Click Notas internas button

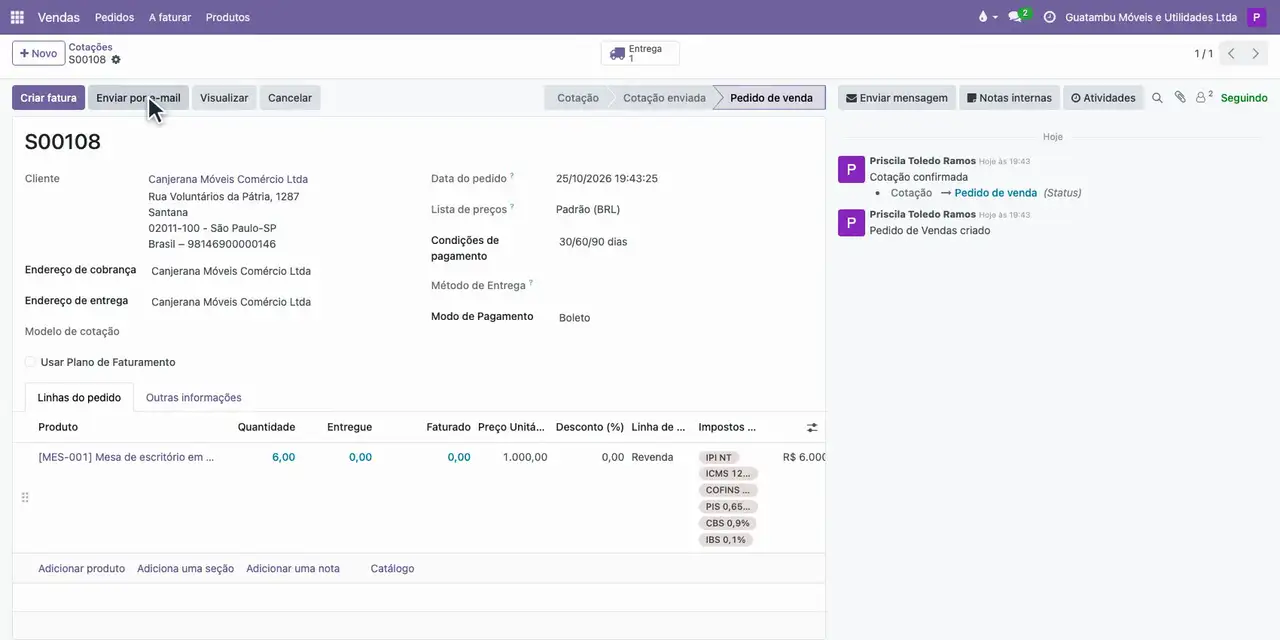(x=1009, y=98)
